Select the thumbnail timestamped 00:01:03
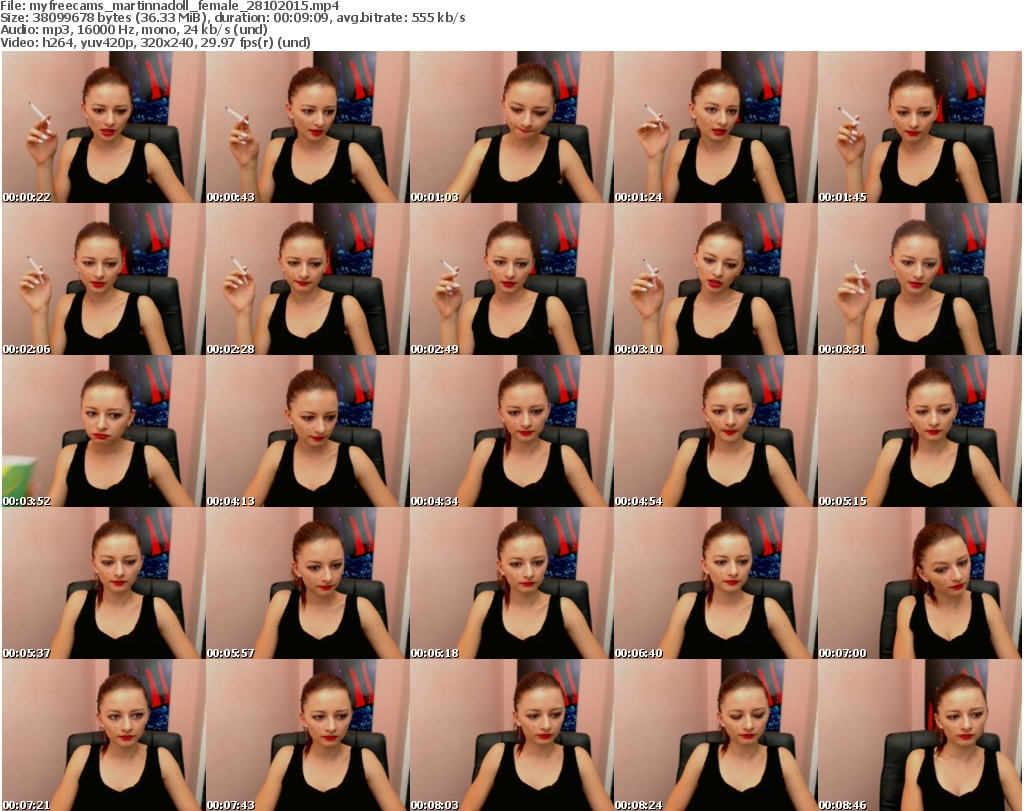 coord(511,127)
